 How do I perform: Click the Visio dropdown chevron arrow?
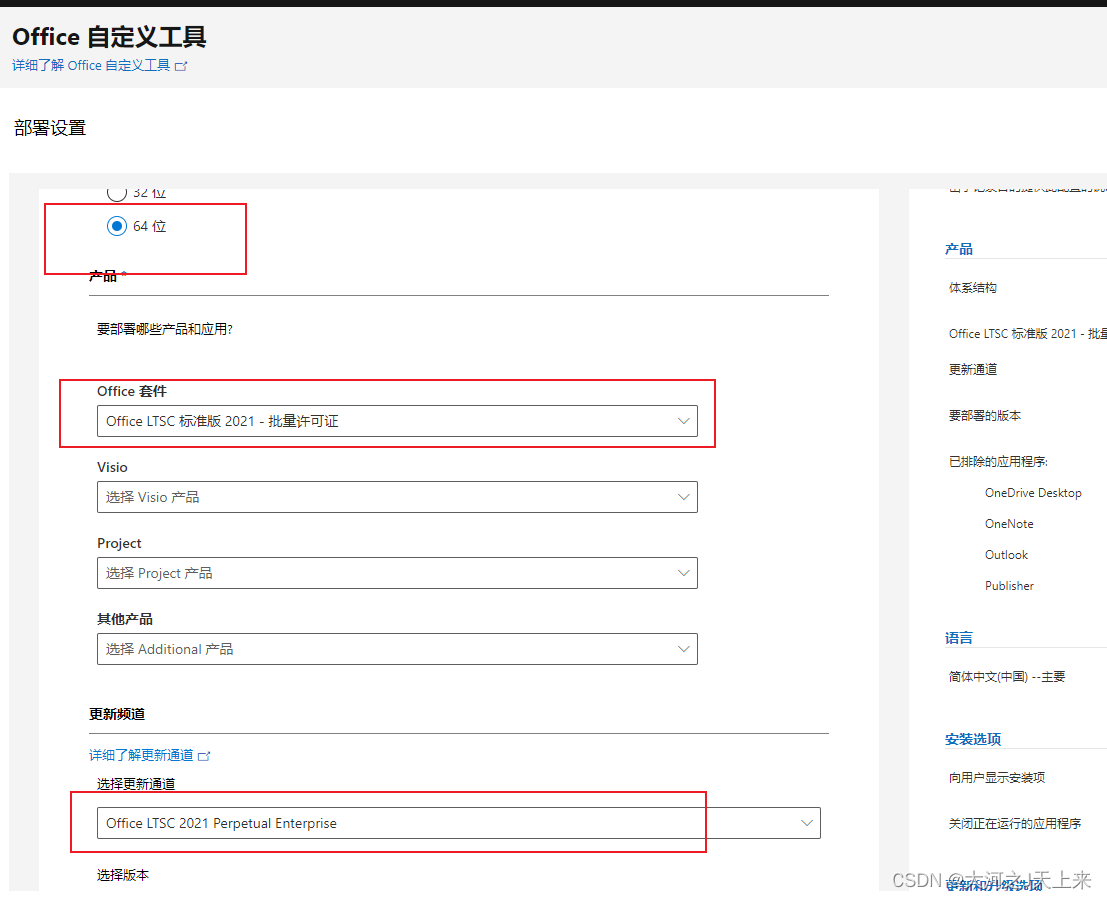coord(683,497)
